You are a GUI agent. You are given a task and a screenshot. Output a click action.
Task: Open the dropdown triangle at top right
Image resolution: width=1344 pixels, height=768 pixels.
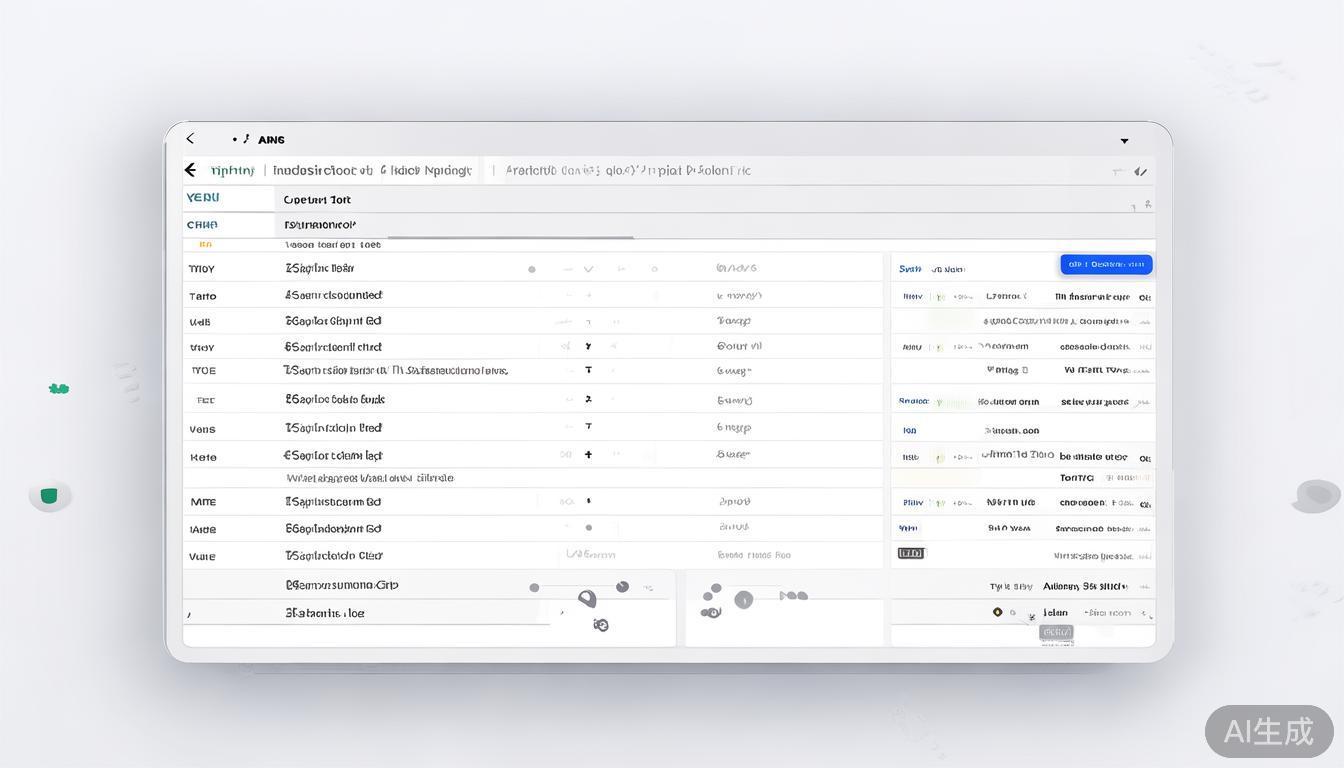click(1124, 141)
